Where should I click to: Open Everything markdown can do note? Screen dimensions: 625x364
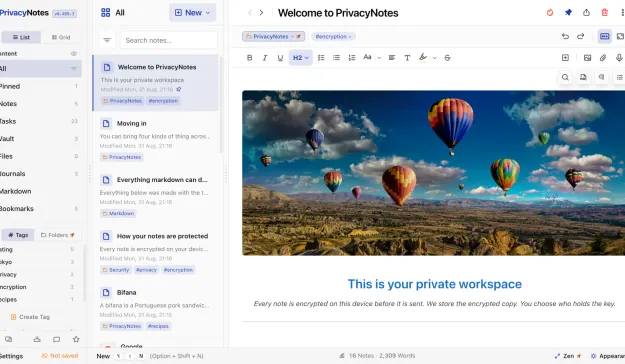tap(155, 196)
